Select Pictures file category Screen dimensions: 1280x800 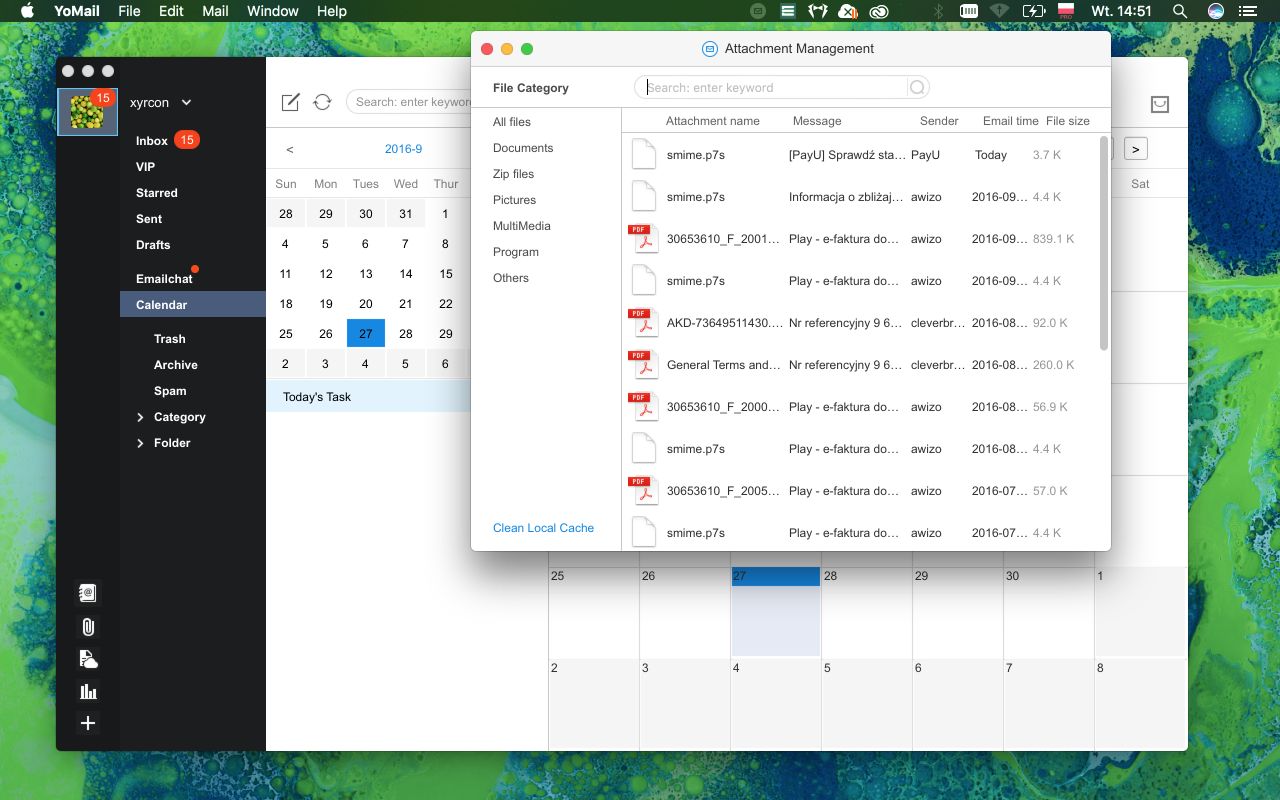pyautogui.click(x=514, y=200)
